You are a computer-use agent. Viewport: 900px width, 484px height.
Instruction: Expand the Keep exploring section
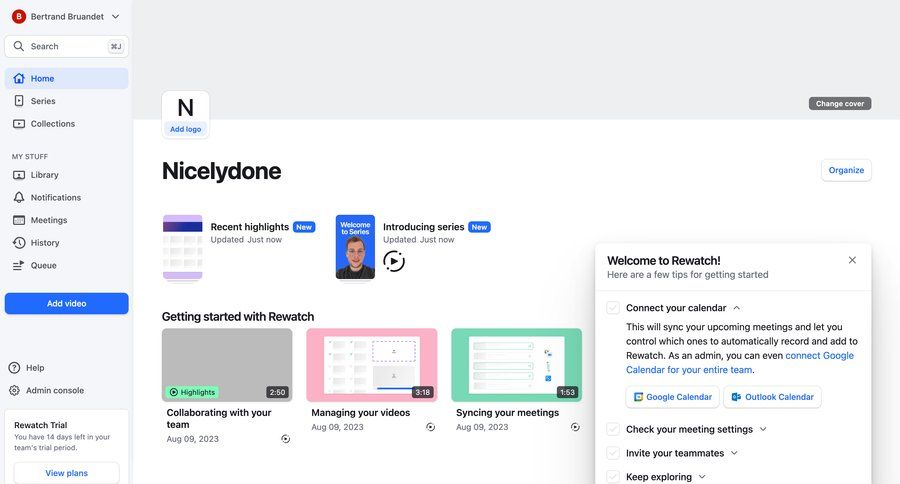(702, 477)
